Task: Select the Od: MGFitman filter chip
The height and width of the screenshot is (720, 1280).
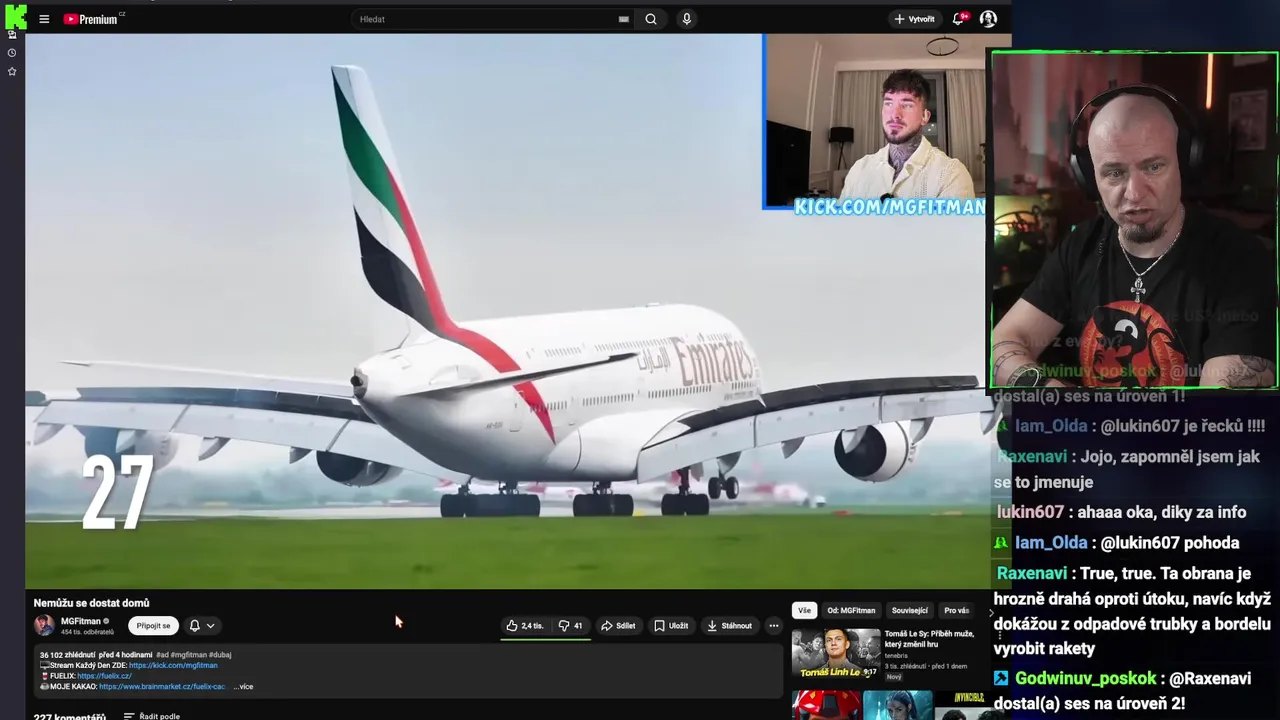Action: pos(851,610)
